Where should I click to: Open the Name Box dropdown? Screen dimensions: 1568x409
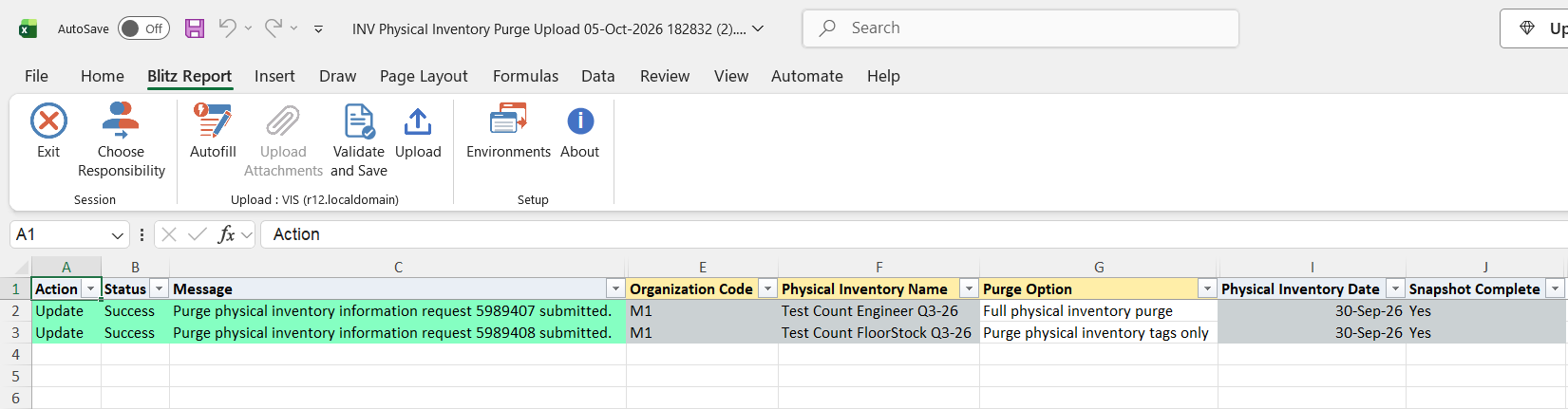pos(118,235)
